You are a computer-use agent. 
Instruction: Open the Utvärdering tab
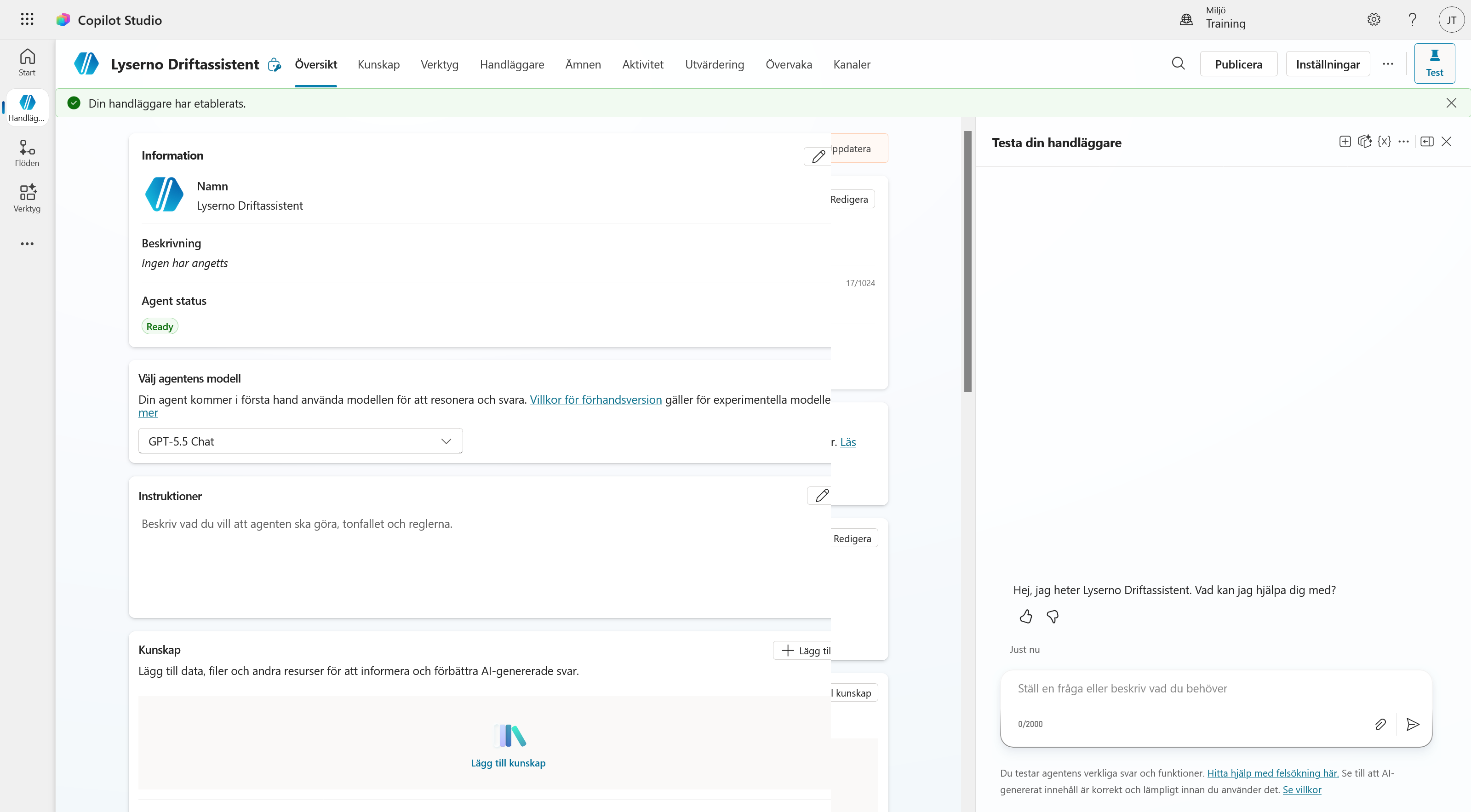click(x=715, y=64)
